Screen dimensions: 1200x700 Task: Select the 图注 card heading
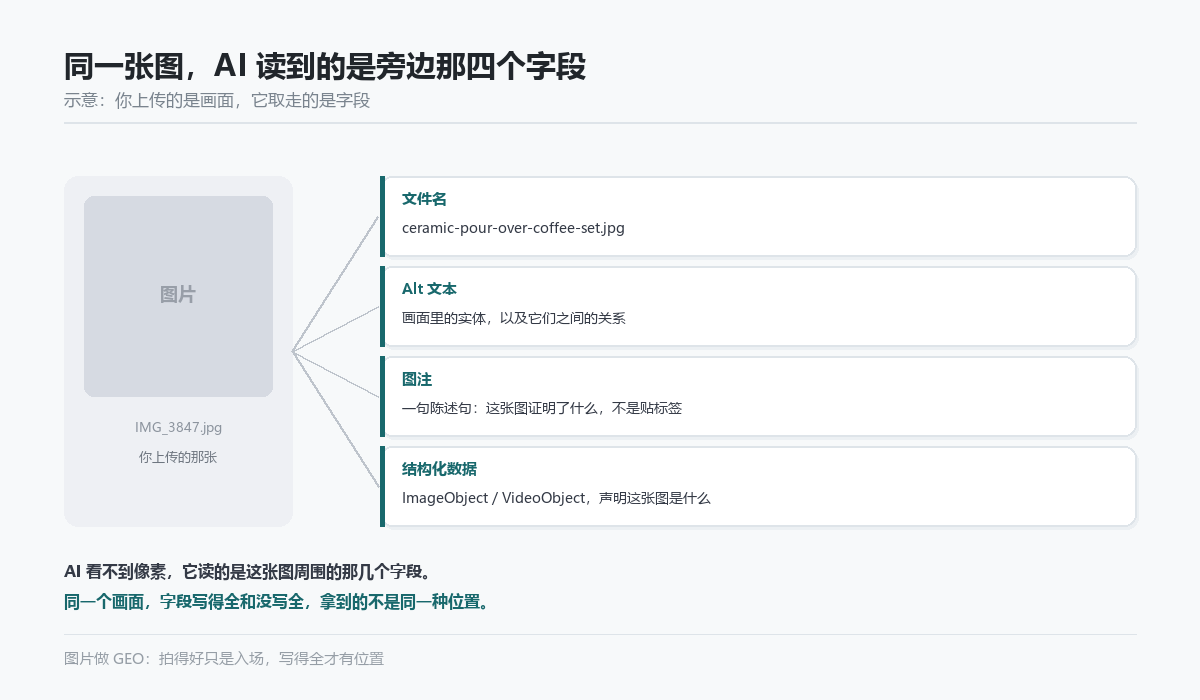click(x=417, y=379)
